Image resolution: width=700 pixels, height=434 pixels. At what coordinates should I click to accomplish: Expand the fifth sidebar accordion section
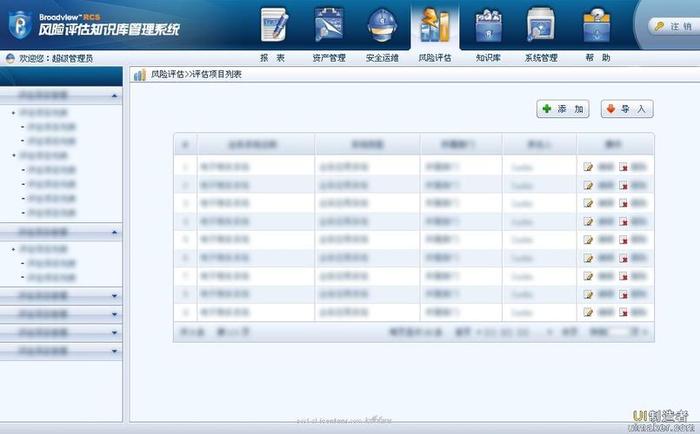tap(114, 333)
